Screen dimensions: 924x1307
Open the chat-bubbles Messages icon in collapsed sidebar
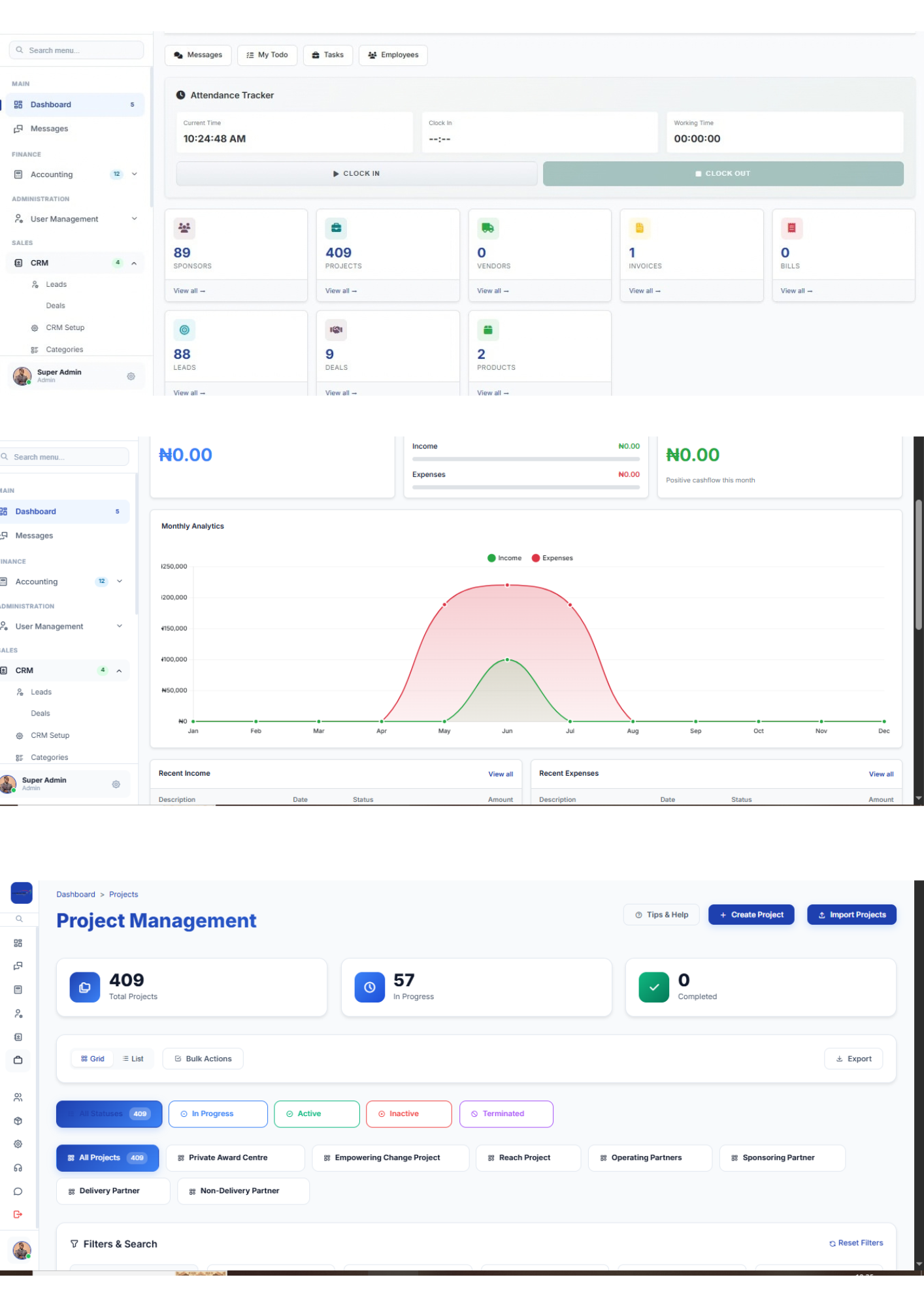click(18, 966)
